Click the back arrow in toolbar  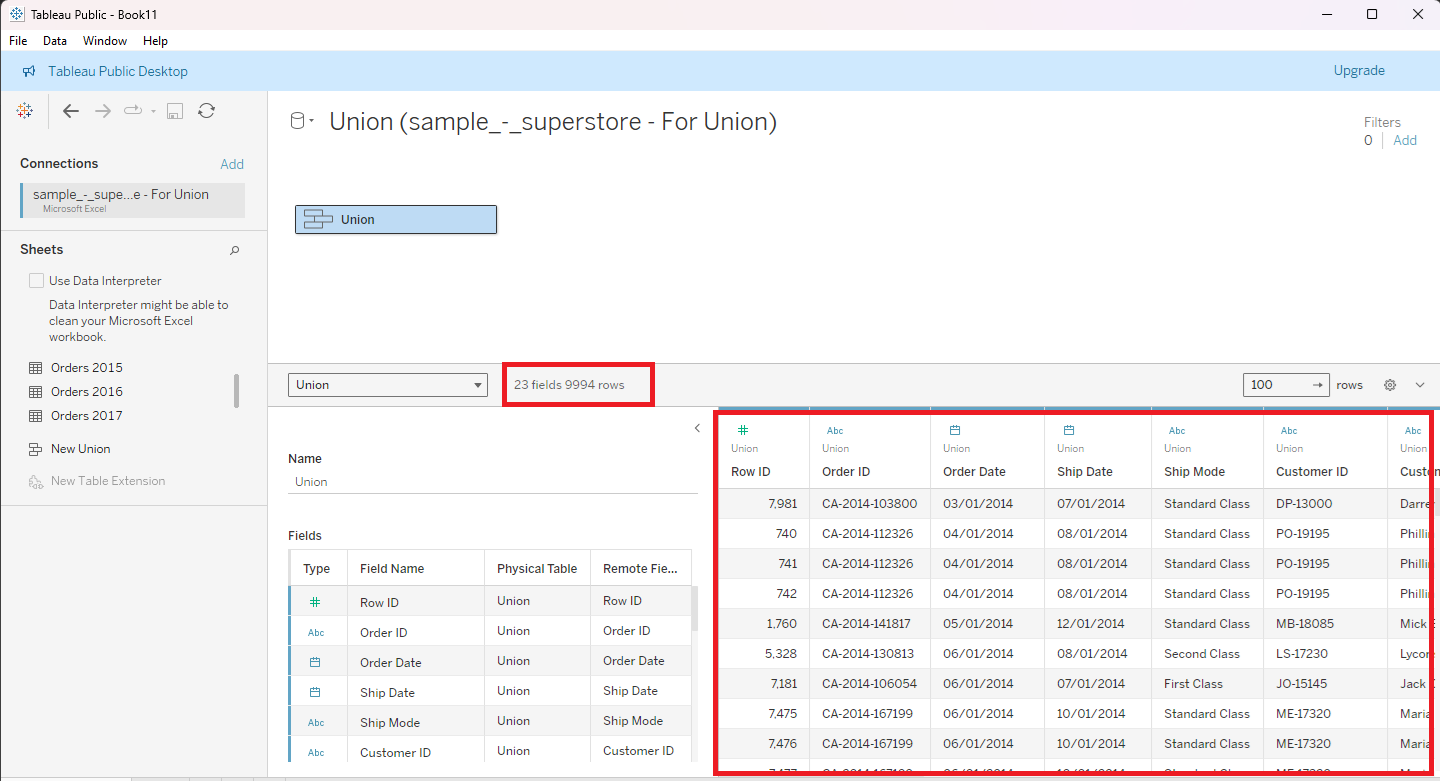coord(70,111)
